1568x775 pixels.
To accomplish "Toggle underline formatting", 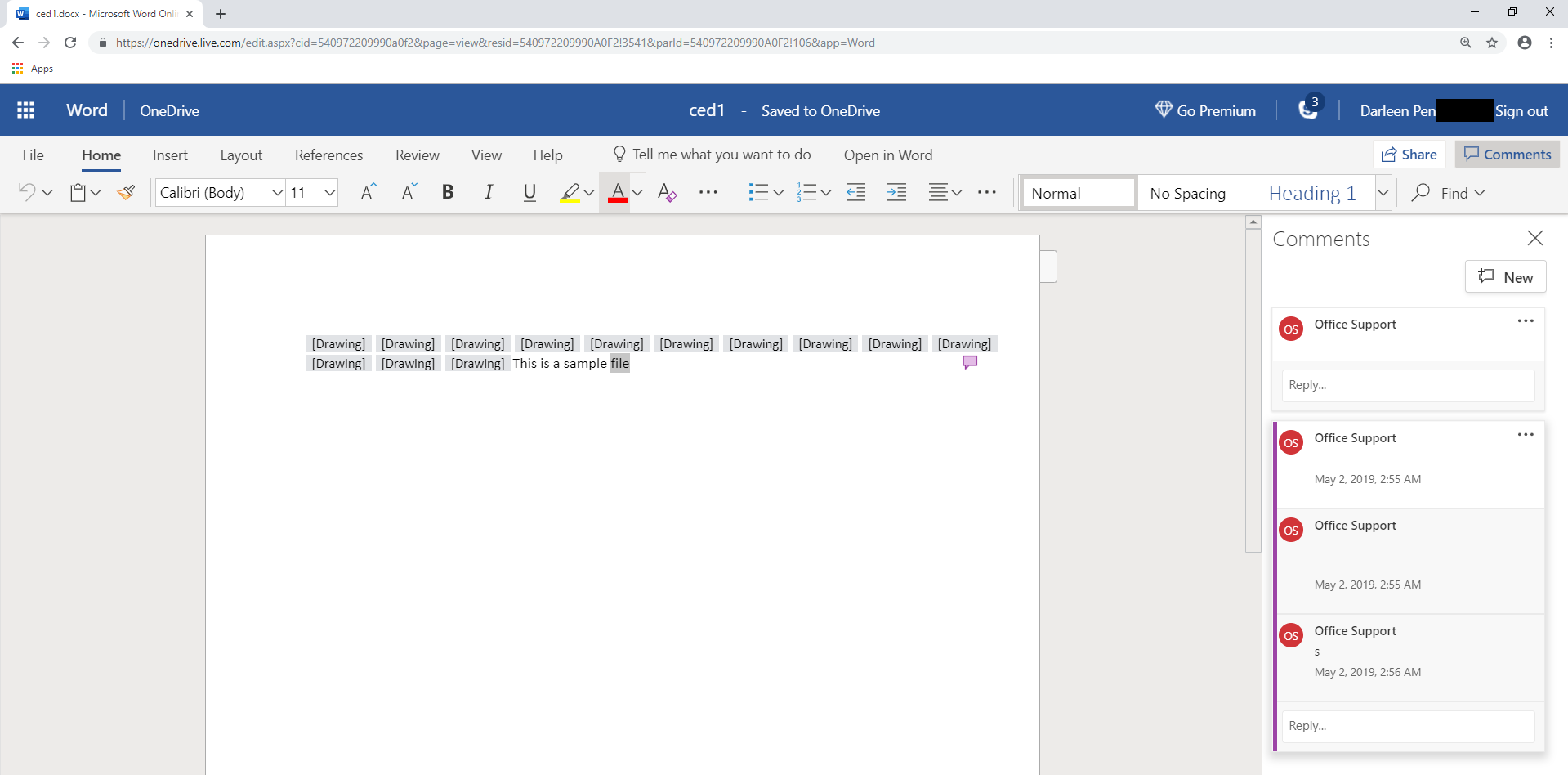I will [529, 193].
